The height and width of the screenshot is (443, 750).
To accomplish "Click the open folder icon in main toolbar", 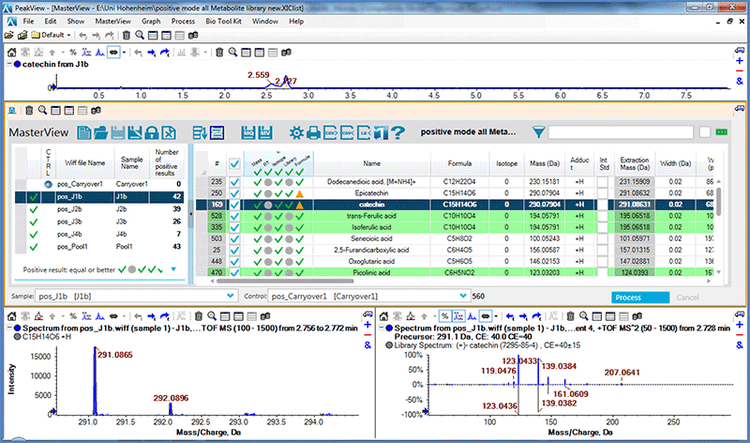I will [x=10, y=35].
